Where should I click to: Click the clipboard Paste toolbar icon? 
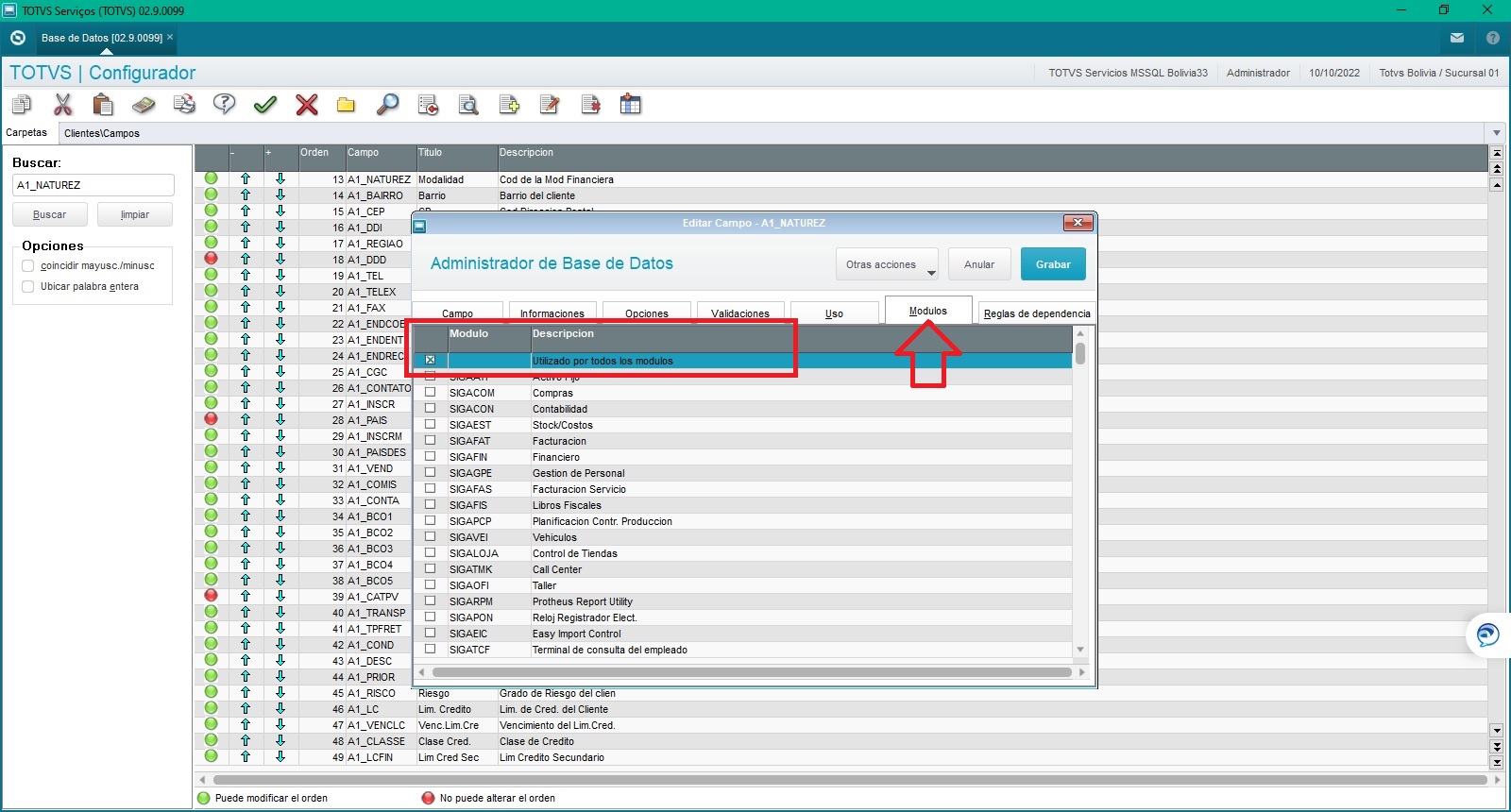pos(103,104)
